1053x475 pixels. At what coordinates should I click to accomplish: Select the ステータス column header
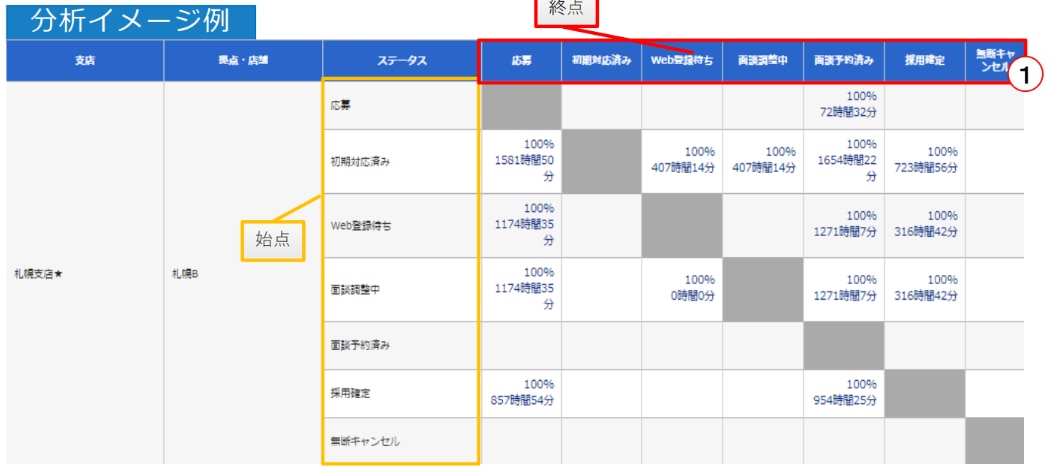click(x=402, y=61)
